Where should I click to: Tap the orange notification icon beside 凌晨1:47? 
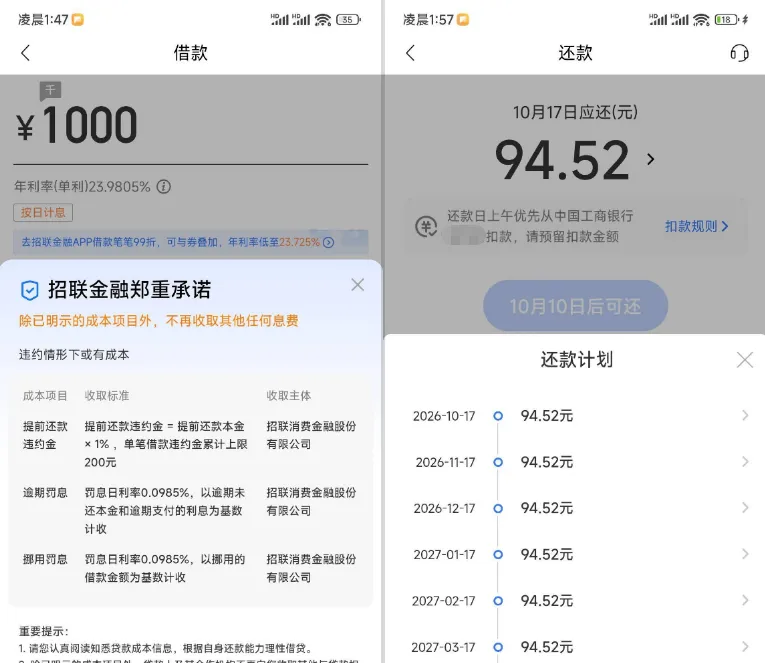click(x=78, y=20)
